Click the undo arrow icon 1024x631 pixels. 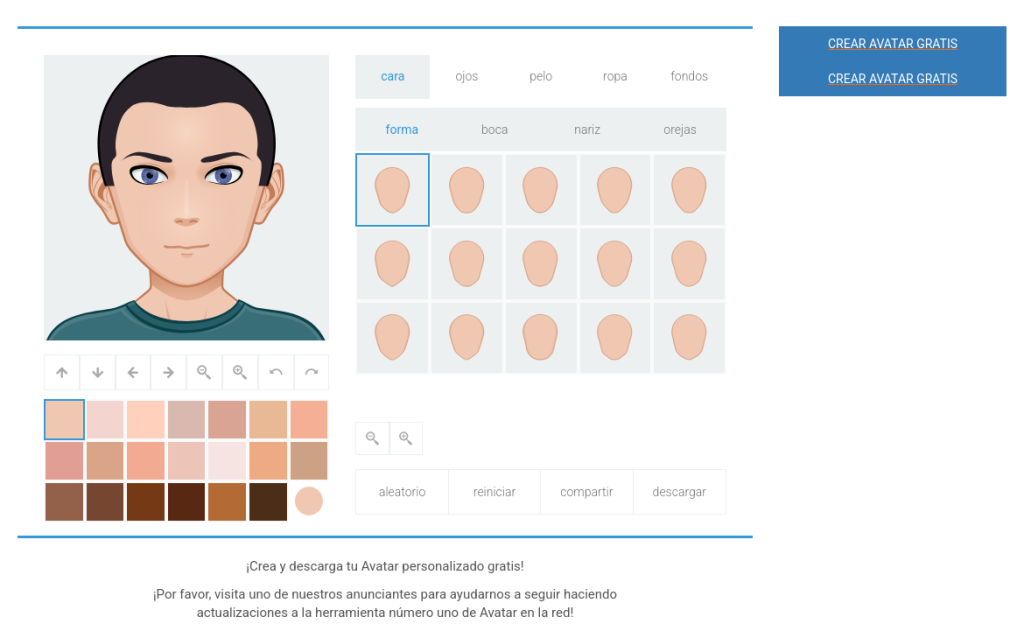point(276,373)
